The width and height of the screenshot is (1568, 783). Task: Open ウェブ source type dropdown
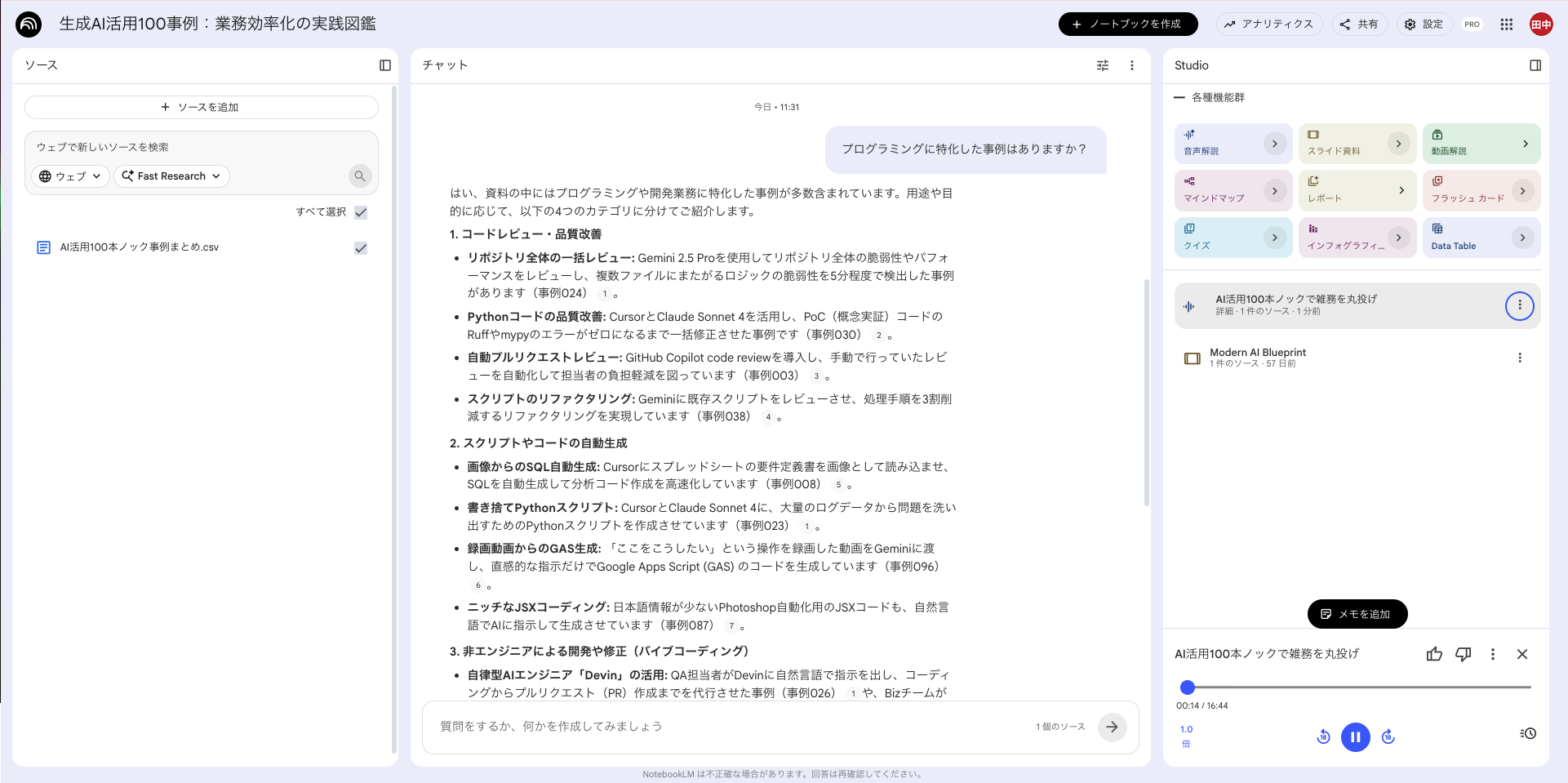coord(70,176)
